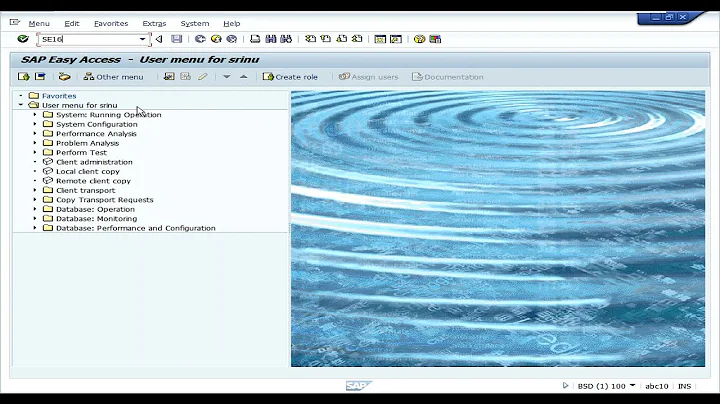Click the Create New Session icon
Image resolution: width=720 pixels, height=404 pixels.
pyautogui.click(x=380, y=39)
